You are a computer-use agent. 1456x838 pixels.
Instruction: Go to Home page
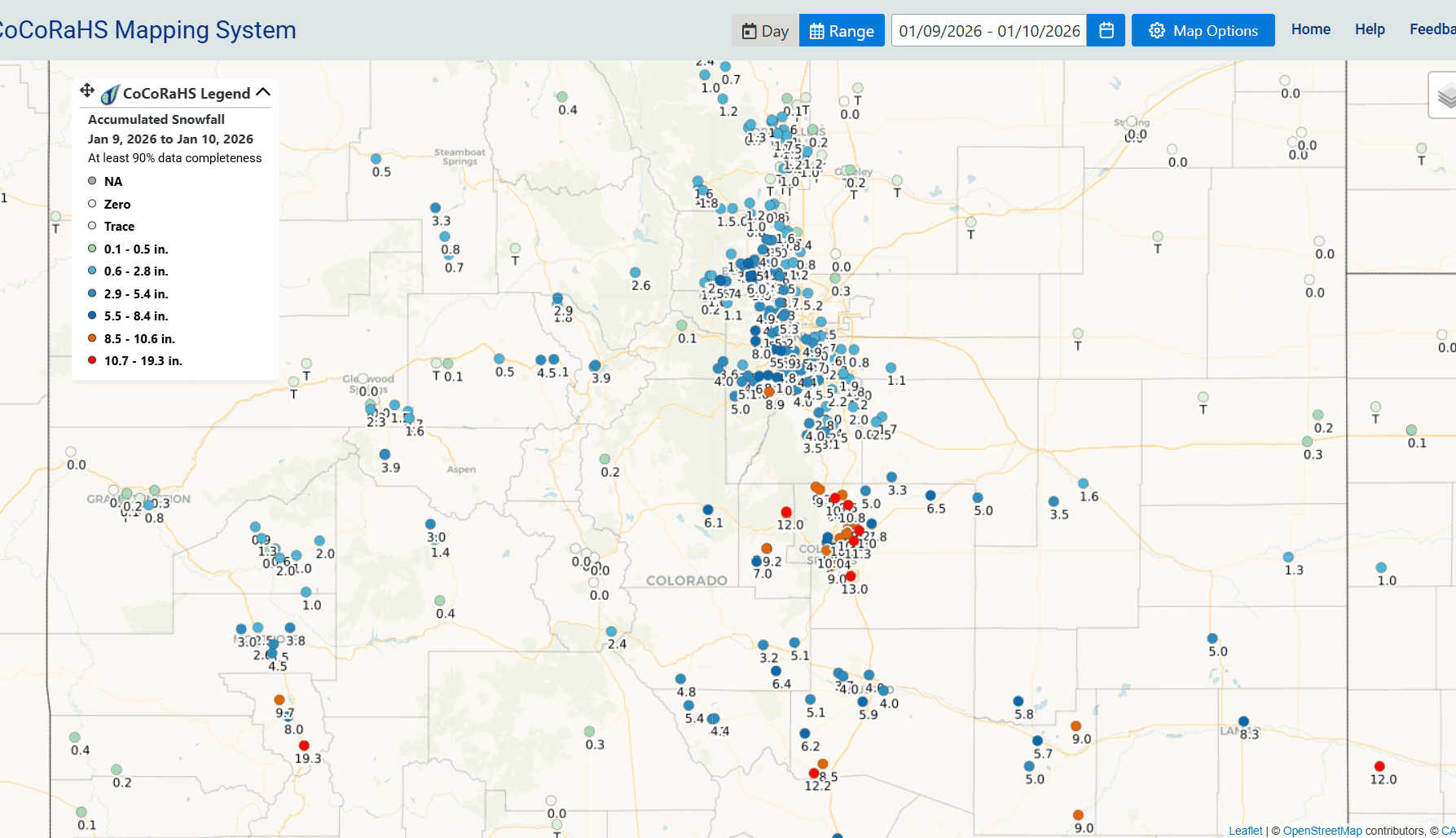1310,29
